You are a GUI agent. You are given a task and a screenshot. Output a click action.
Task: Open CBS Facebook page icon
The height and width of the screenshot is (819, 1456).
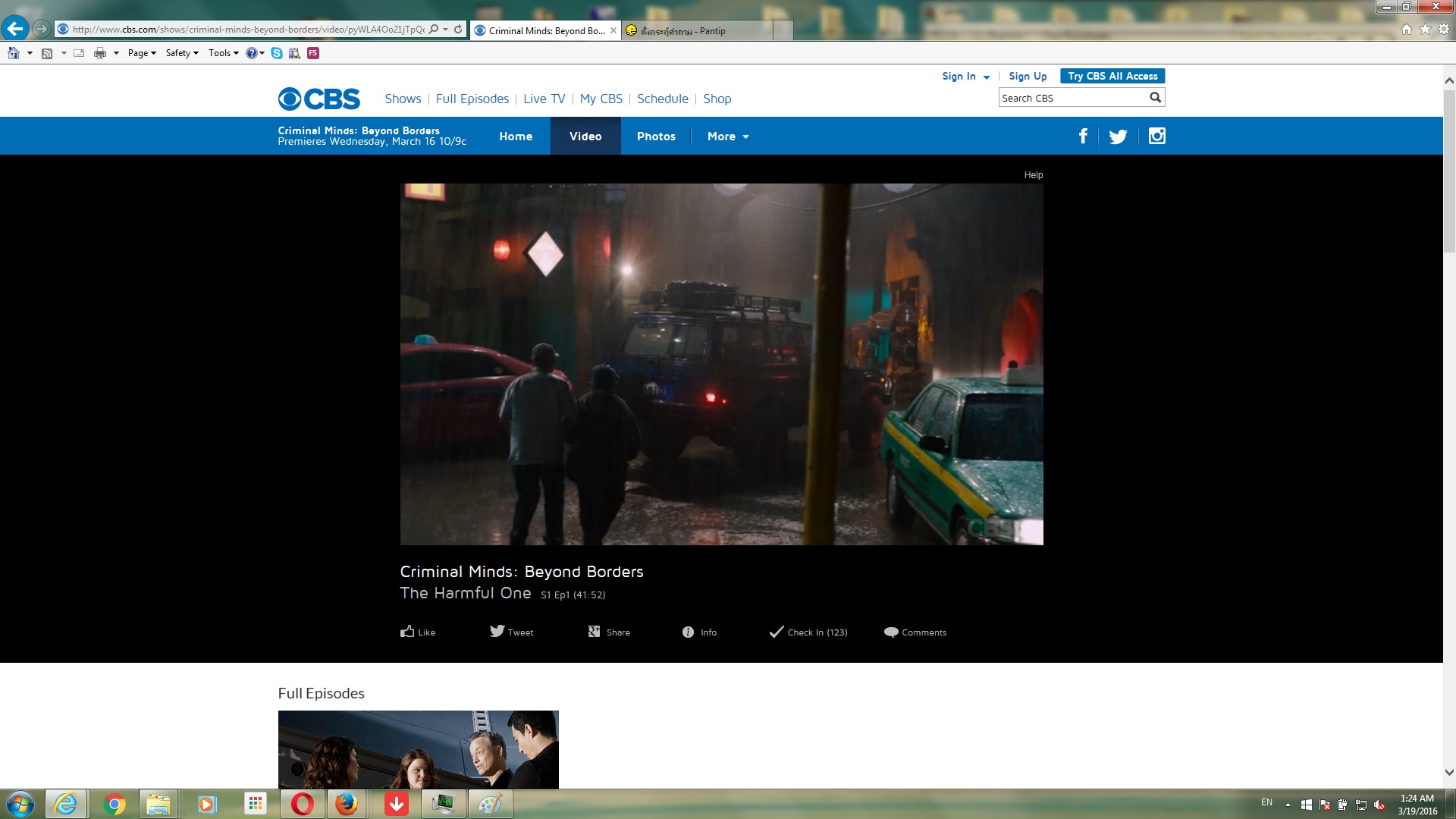pos(1083,136)
